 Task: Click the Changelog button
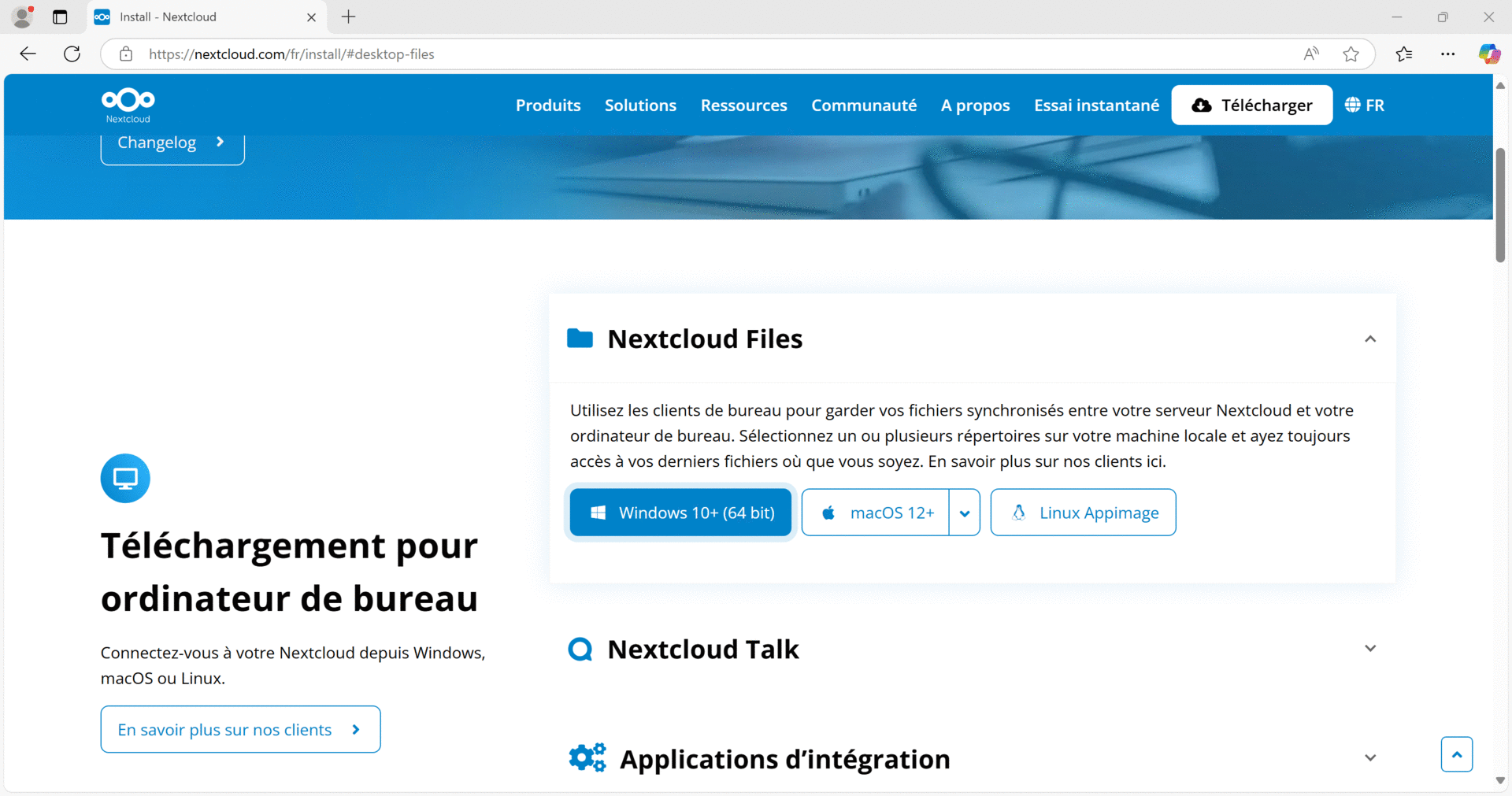click(172, 143)
